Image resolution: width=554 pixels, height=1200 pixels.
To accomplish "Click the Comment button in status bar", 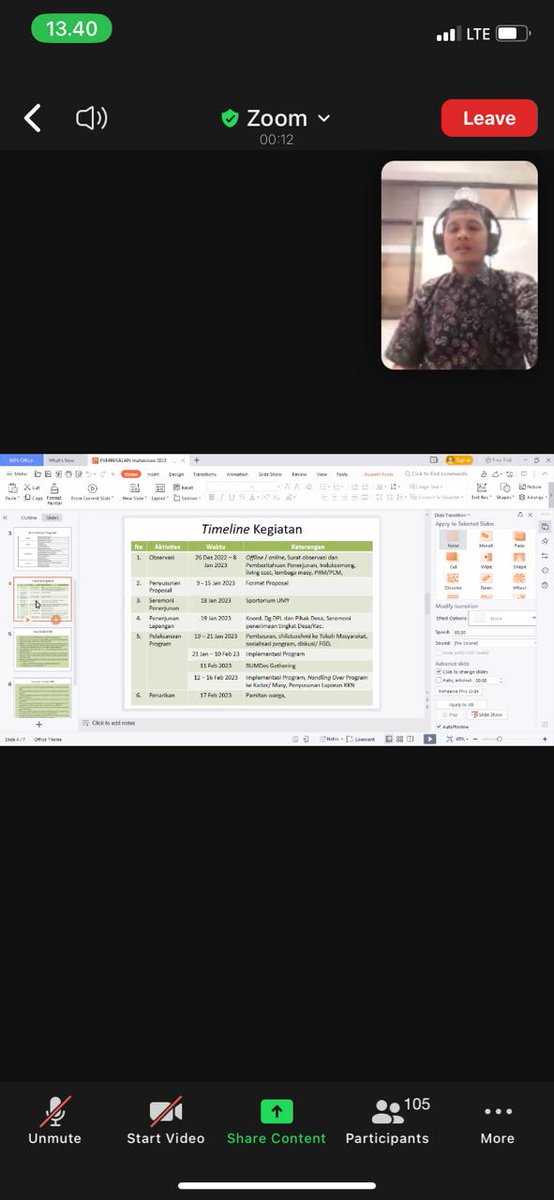I will 362,739.
